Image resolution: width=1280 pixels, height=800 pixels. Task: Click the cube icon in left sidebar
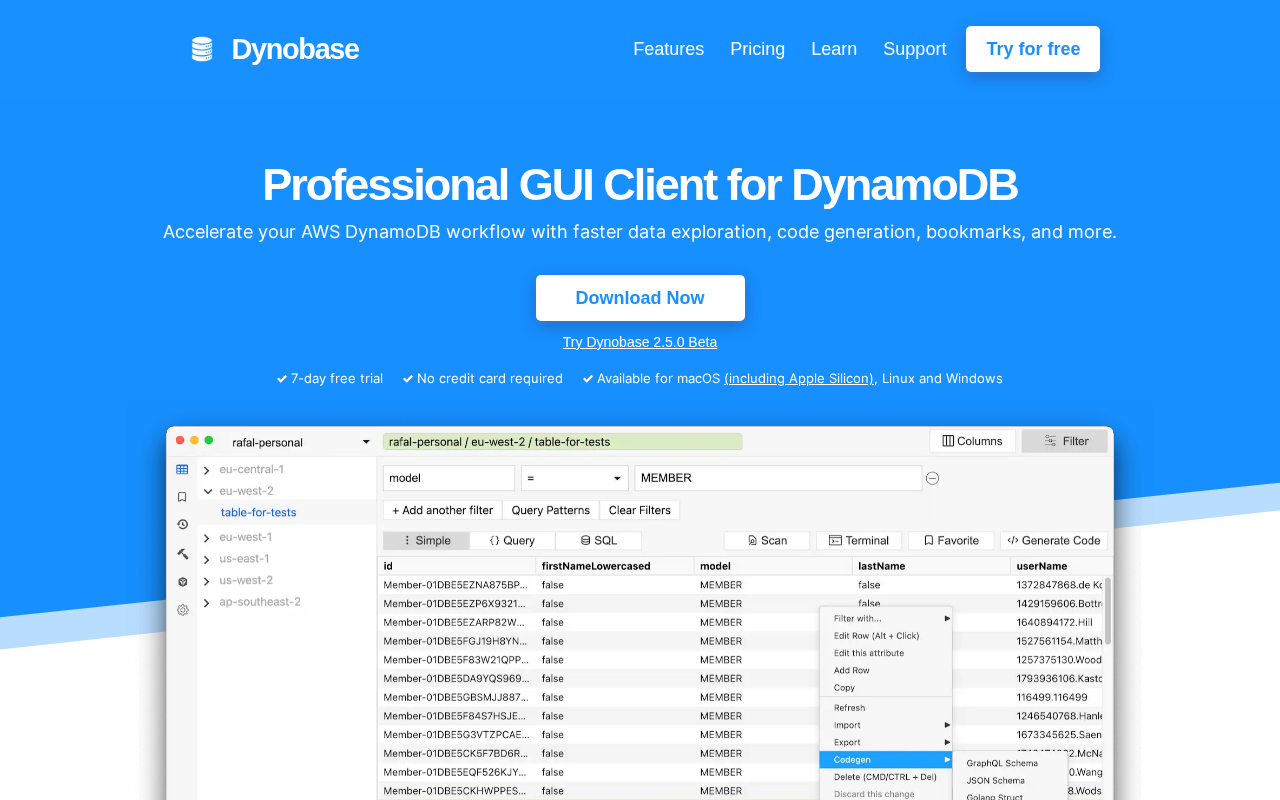coord(182,581)
